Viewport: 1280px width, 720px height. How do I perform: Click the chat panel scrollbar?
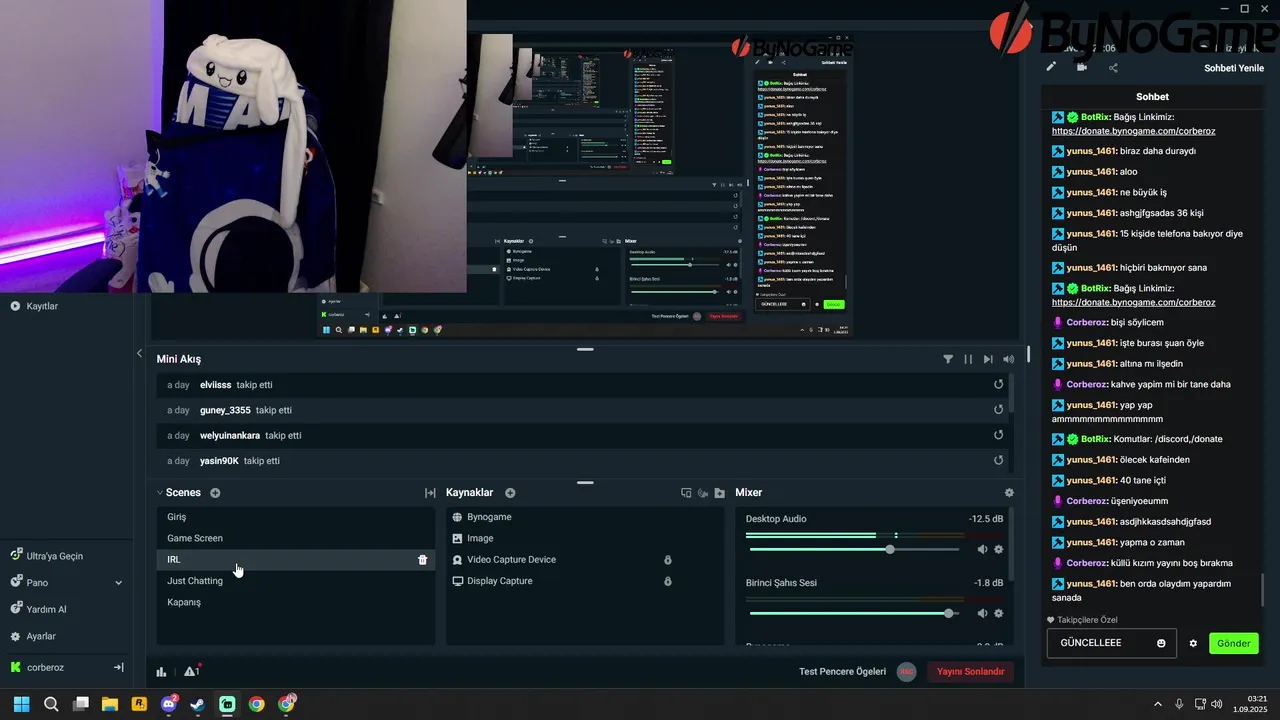[x=1262, y=590]
